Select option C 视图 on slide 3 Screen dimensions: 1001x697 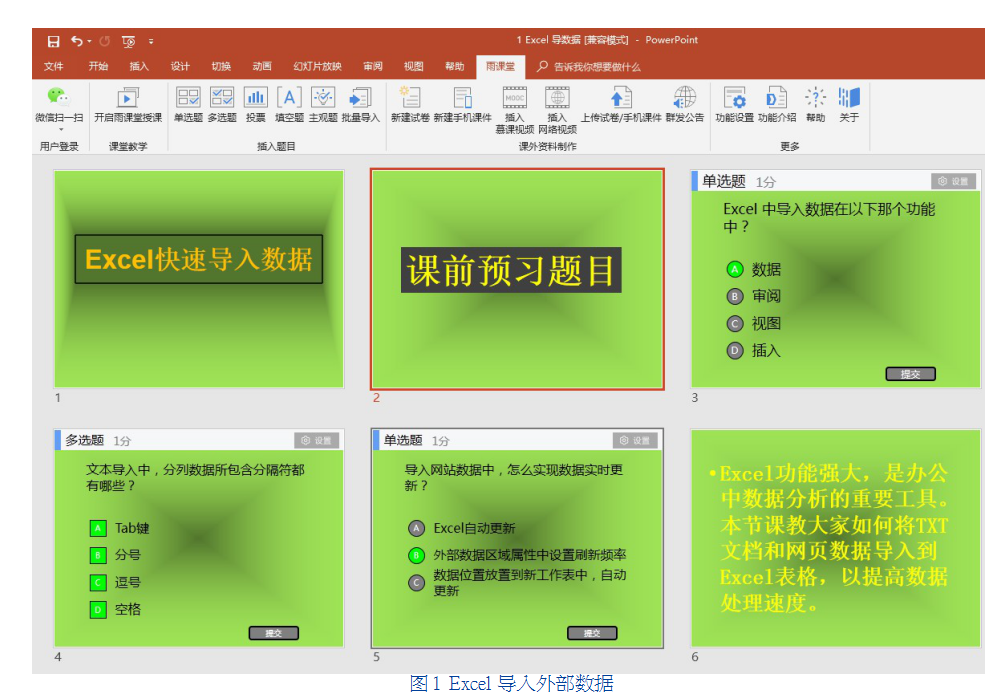pyautogui.click(x=735, y=324)
